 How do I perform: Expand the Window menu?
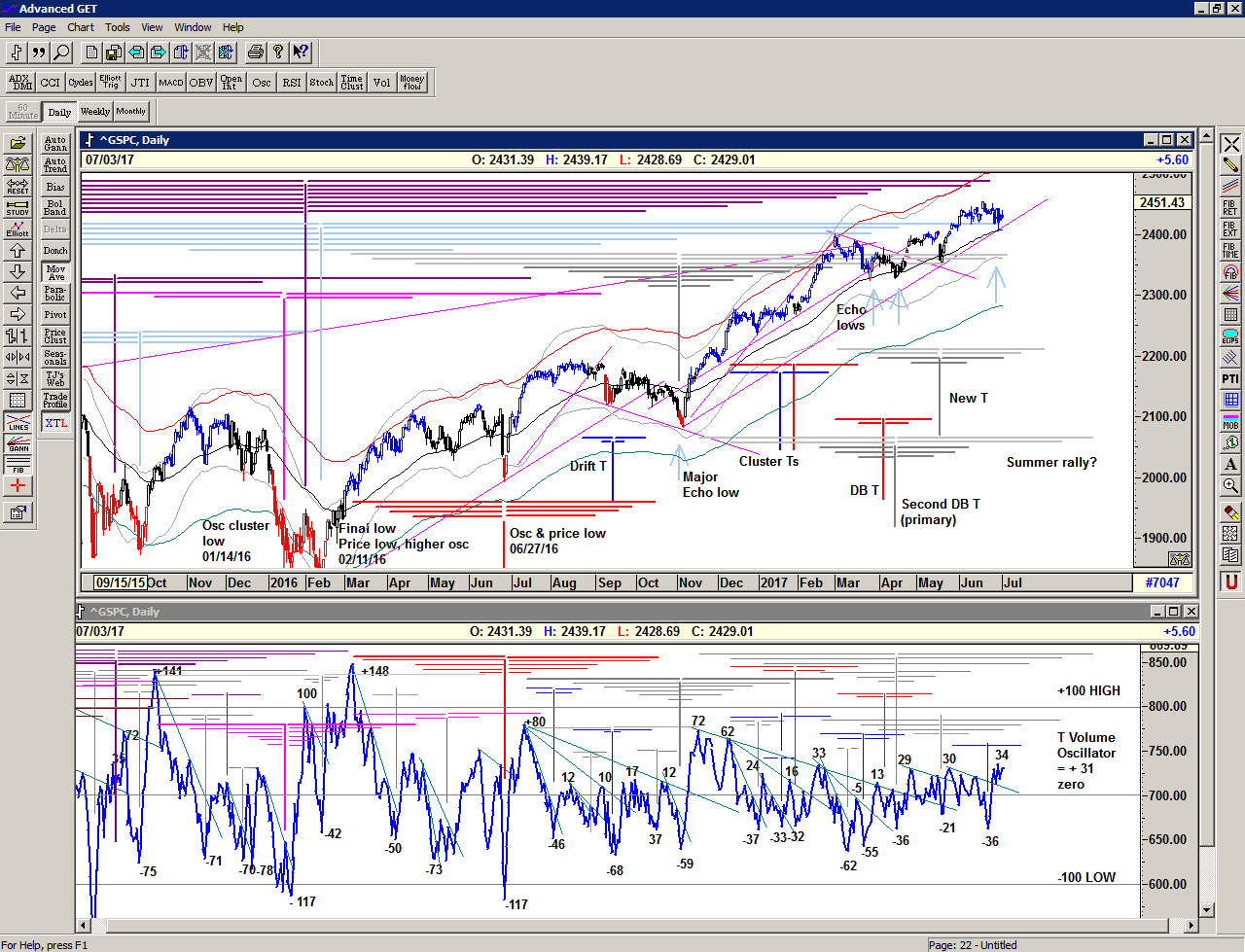point(193,27)
